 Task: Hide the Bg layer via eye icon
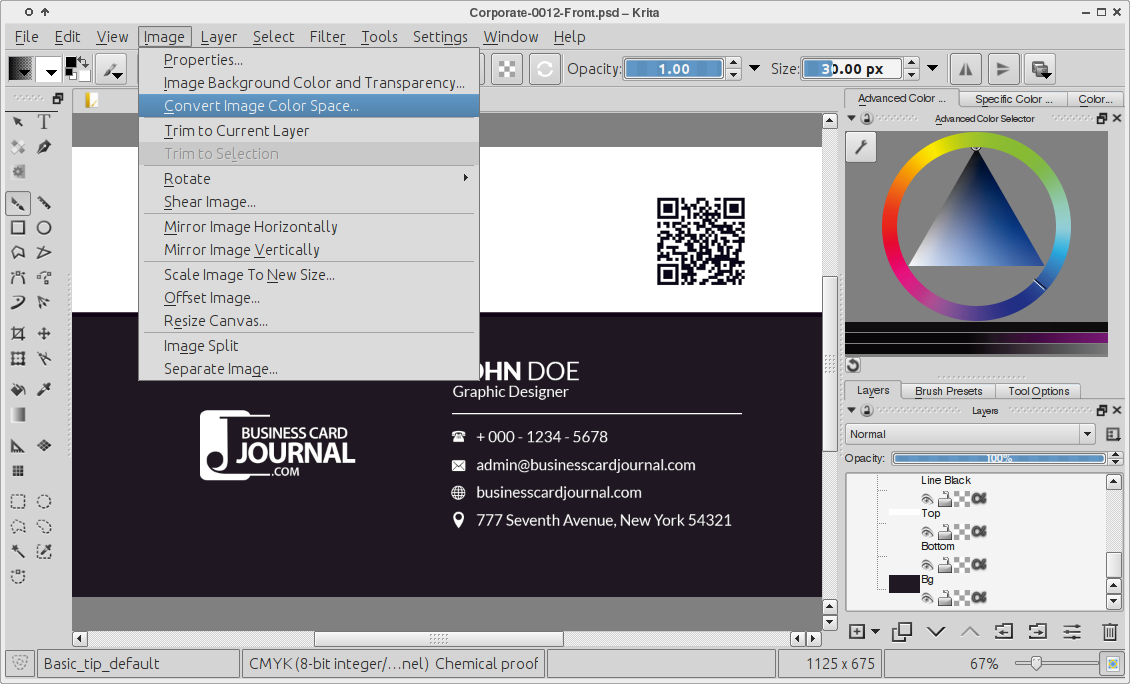tap(927, 598)
